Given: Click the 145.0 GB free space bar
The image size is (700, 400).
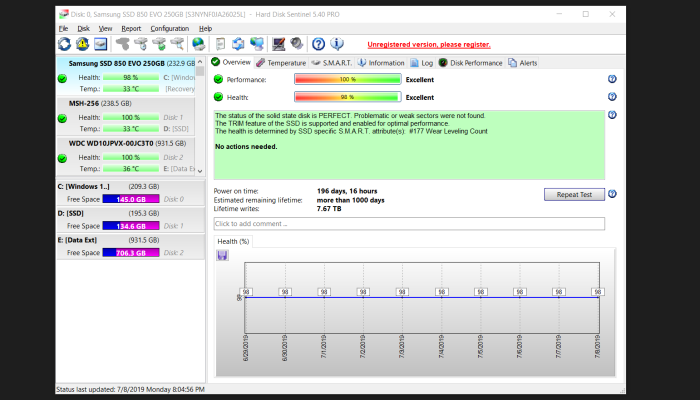Looking at the screenshot, I should pyautogui.click(x=131, y=199).
